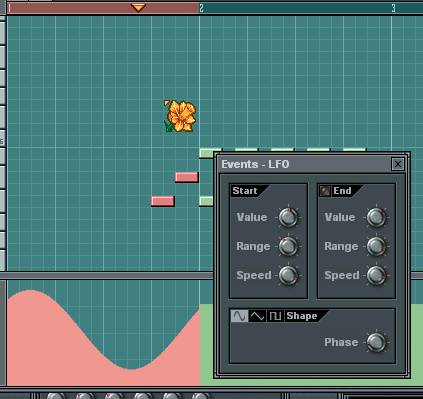Close the Events - LFO window
The height and width of the screenshot is (399, 423).
point(398,164)
